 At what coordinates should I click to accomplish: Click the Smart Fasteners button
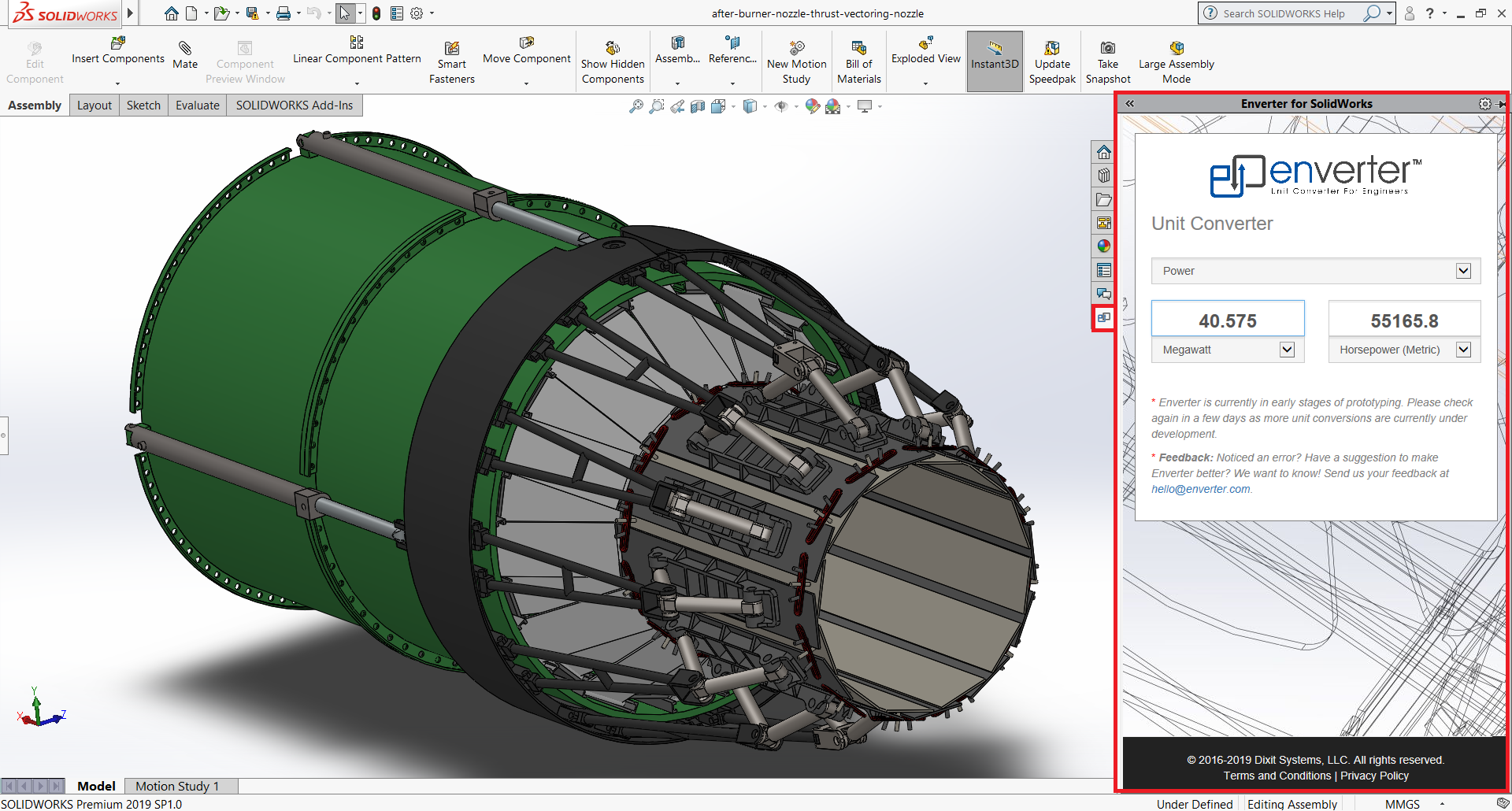(452, 61)
